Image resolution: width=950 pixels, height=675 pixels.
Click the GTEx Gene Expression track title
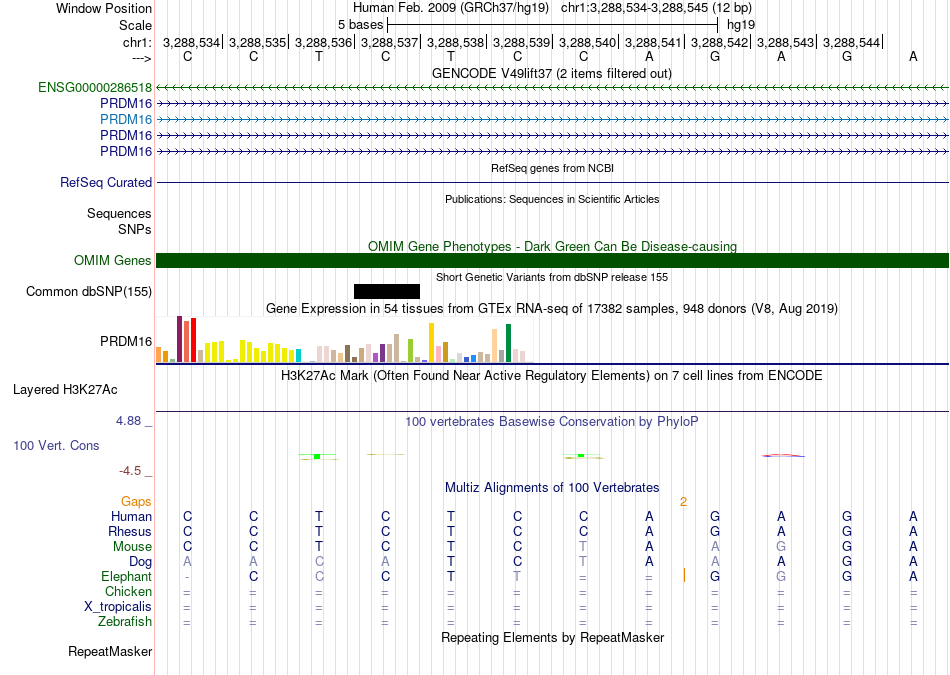click(x=552, y=309)
